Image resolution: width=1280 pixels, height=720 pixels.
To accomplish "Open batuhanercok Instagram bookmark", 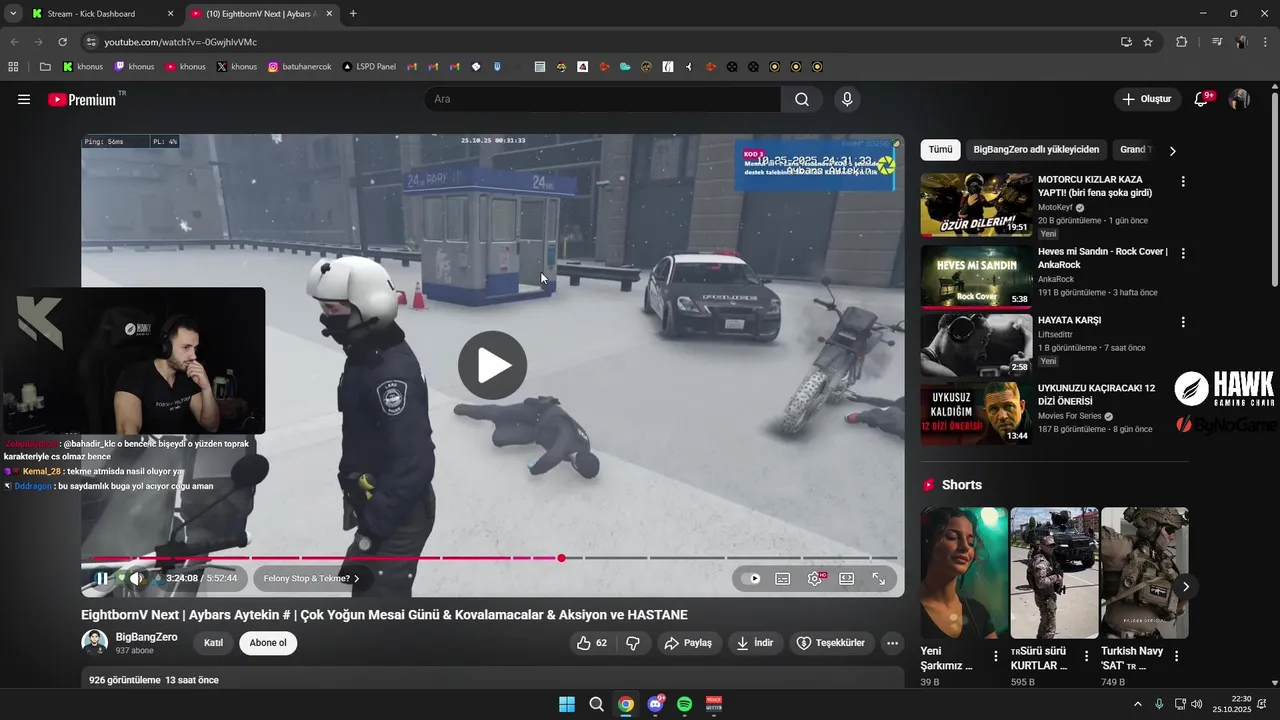I will click(x=299, y=67).
